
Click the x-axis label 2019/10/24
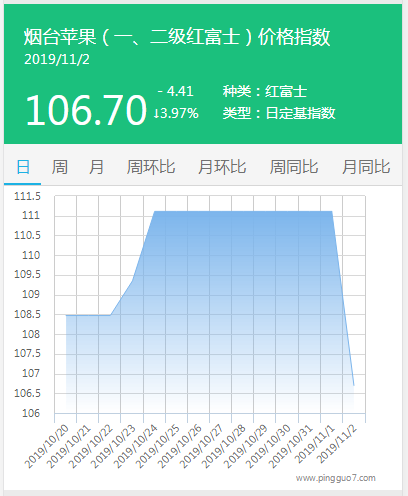pos(136,446)
